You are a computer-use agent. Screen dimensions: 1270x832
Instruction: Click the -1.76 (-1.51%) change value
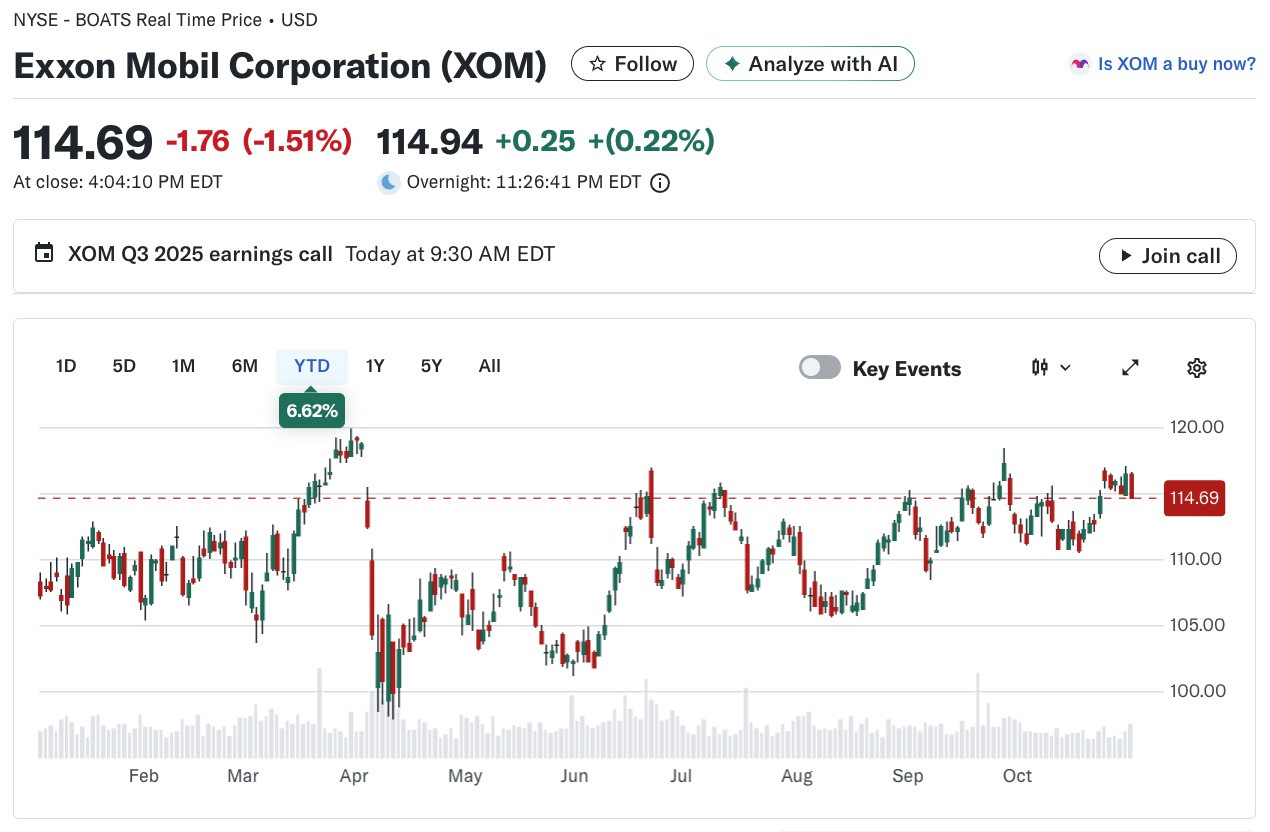[x=259, y=141]
